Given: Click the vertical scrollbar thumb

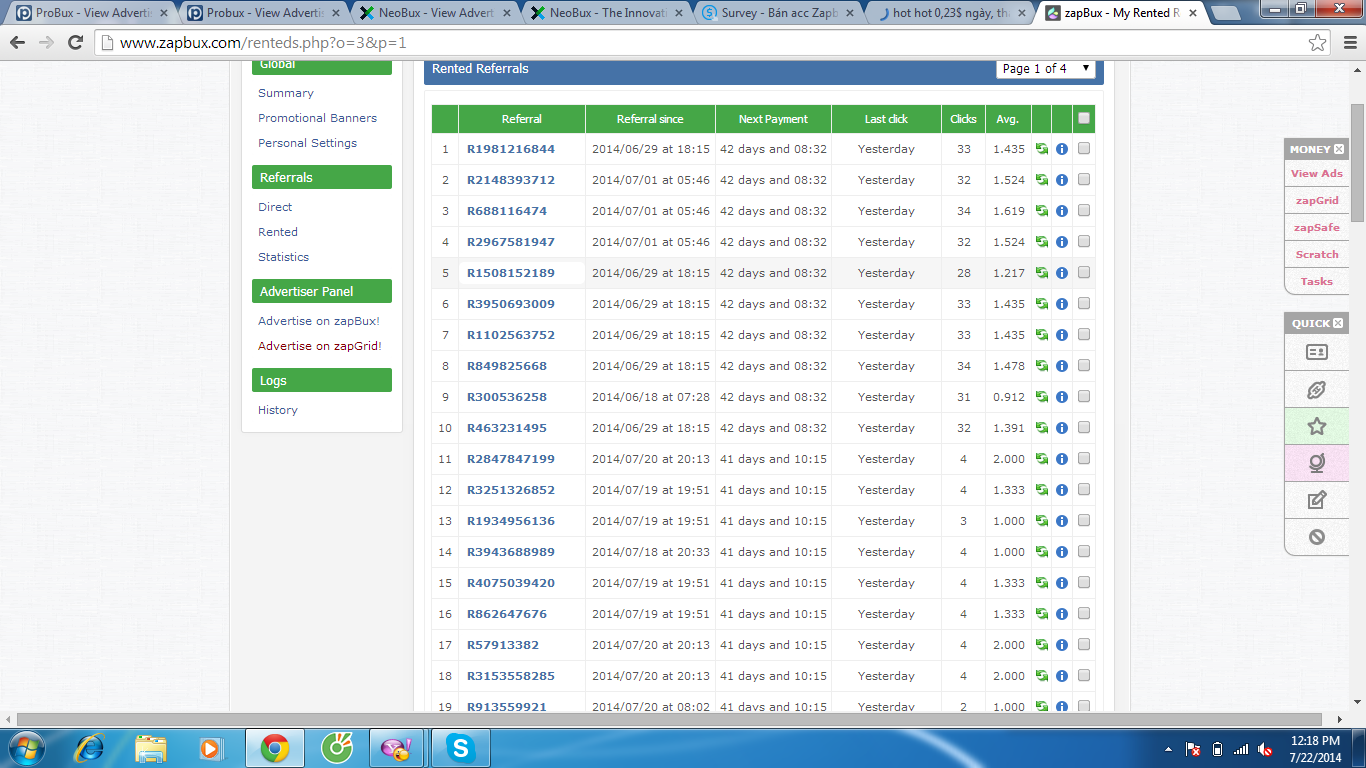Looking at the screenshot, I should point(1357,165).
